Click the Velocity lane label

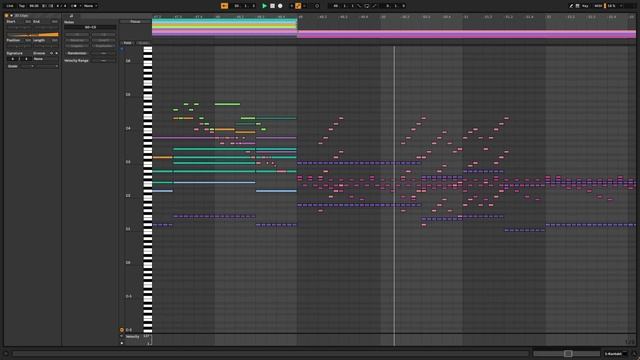tap(132, 337)
